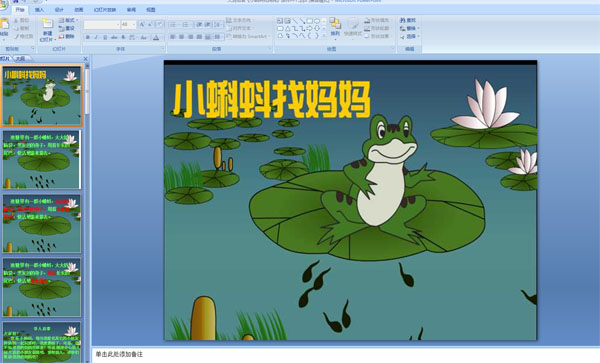Image resolution: width=600 pixels, height=363 pixels.
Task: Select the Down Arrow block shape
Action: [317, 28]
